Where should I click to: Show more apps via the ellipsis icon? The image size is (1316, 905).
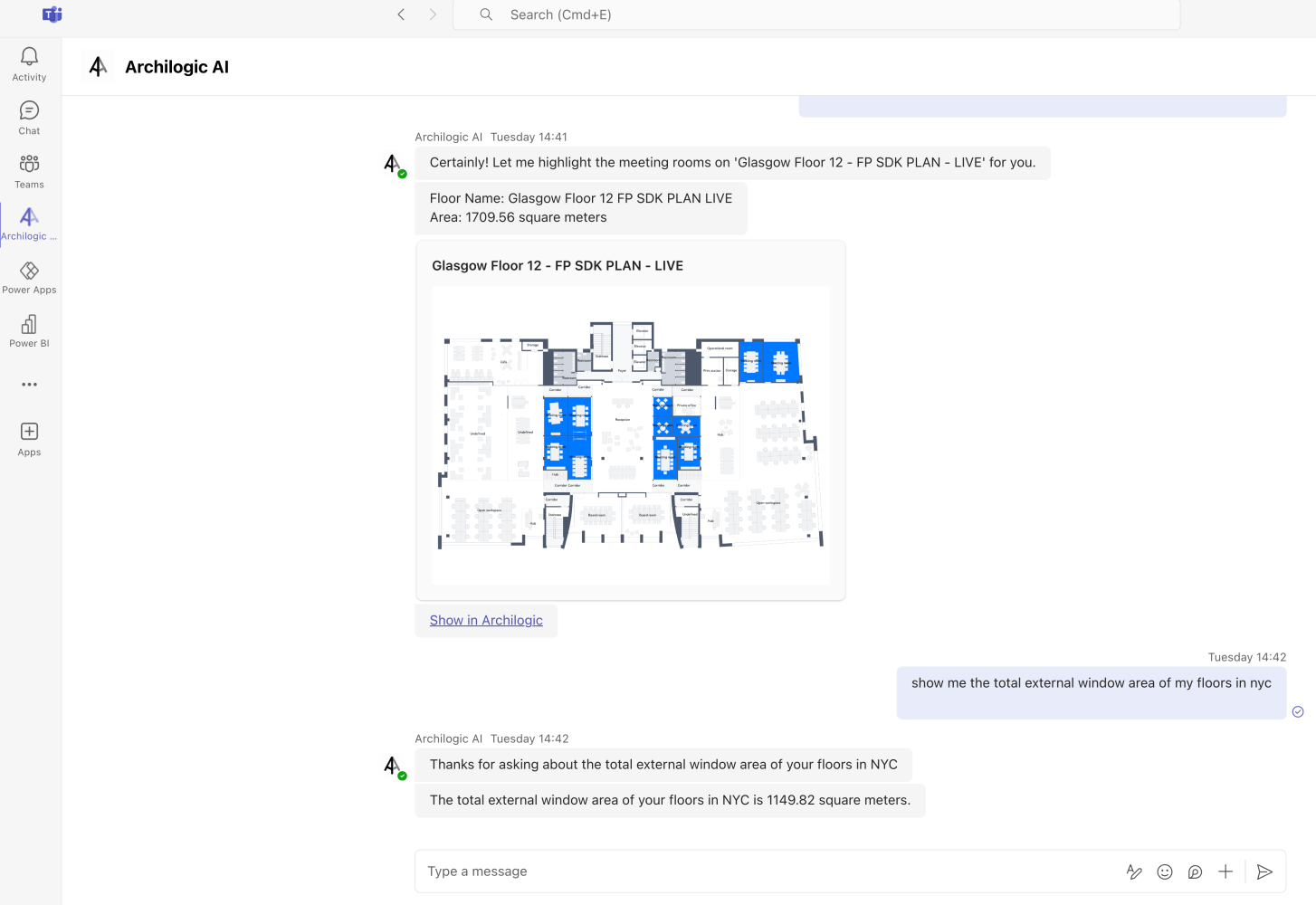tap(29, 385)
